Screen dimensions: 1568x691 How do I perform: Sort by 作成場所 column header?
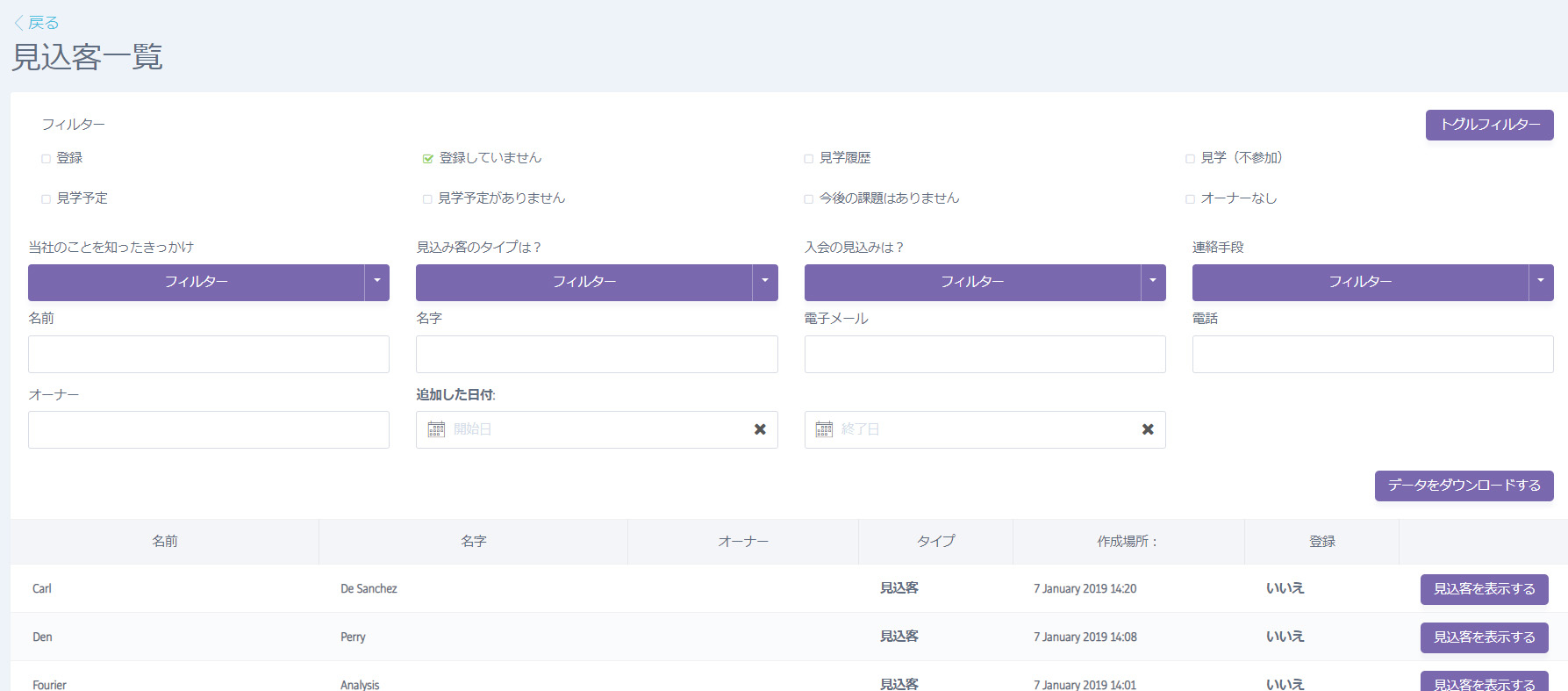(x=1128, y=542)
